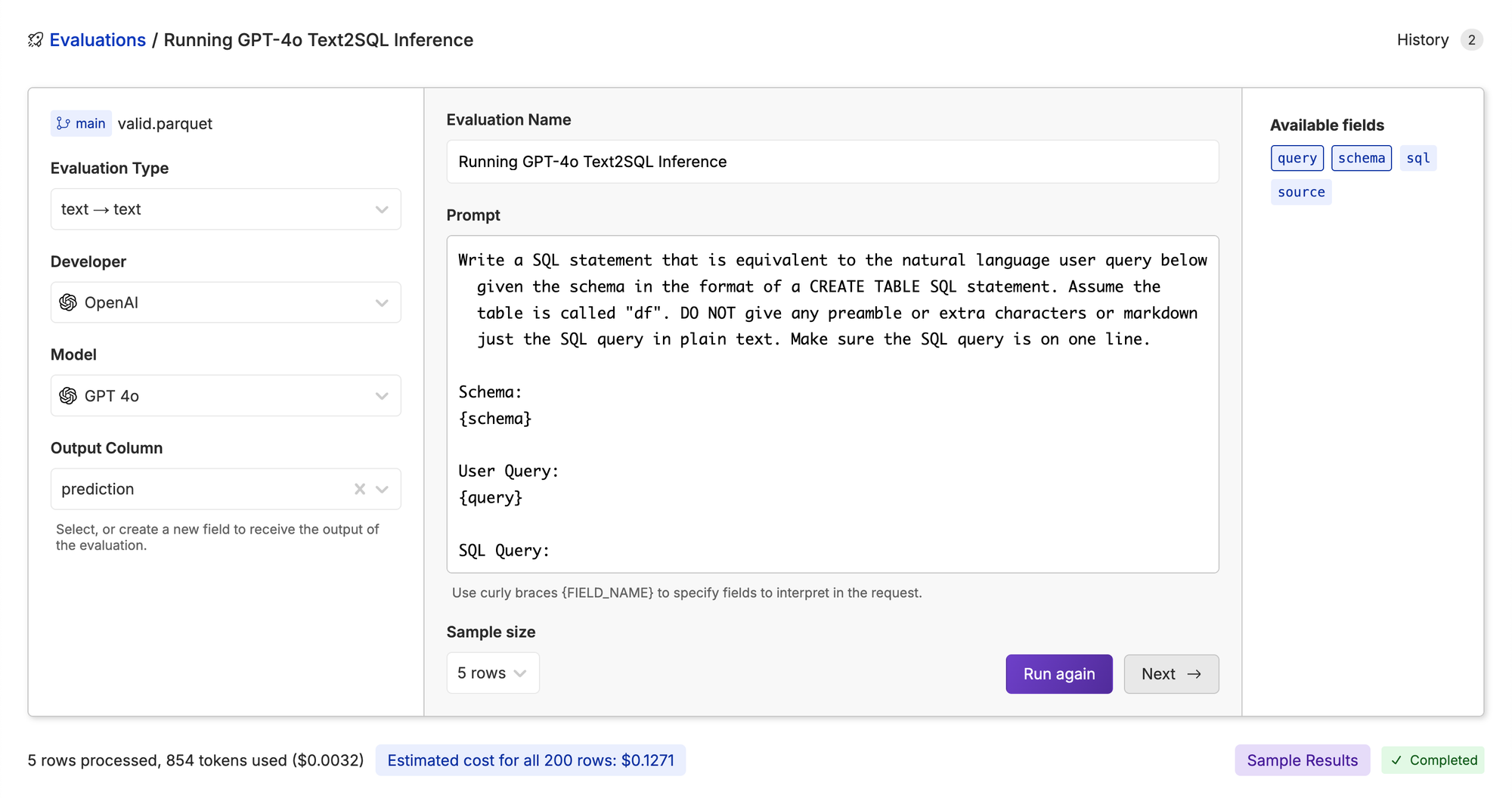1512x798 pixels.
Task: Open the Sample size dropdown with 5 rows
Action: pyautogui.click(x=493, y=673)
